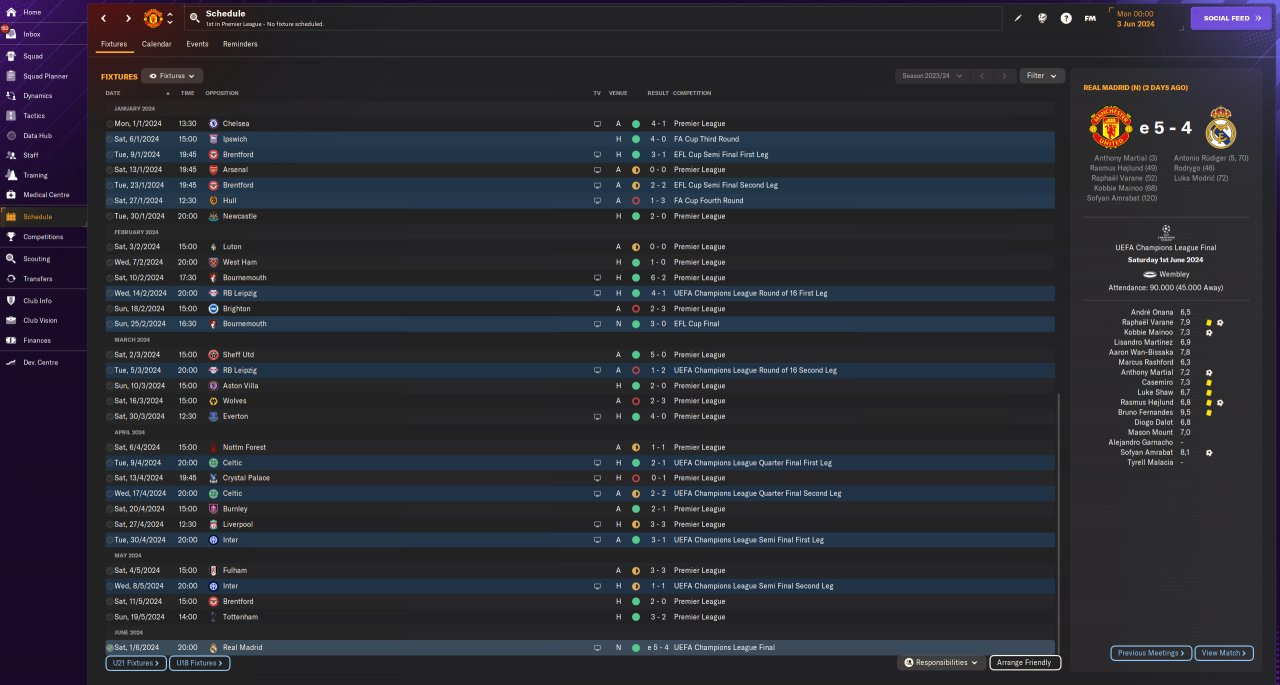
Task: Toggle the reminder circle for Real Madrid fixture
Action: (110, 648)
